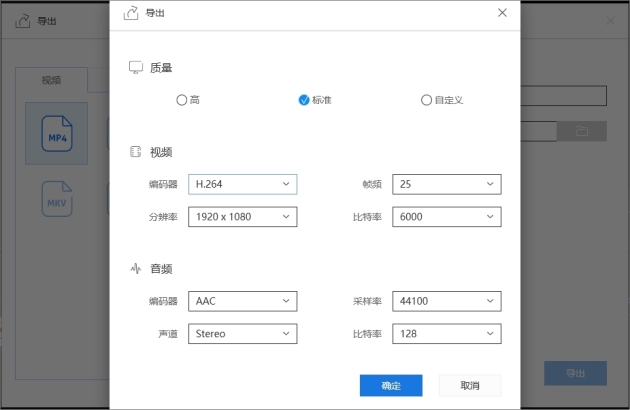This screenshot has width=630, height=410.
Task: Open the 分辨率 1920 x 1080 dropdown
Action: point(243,217)
